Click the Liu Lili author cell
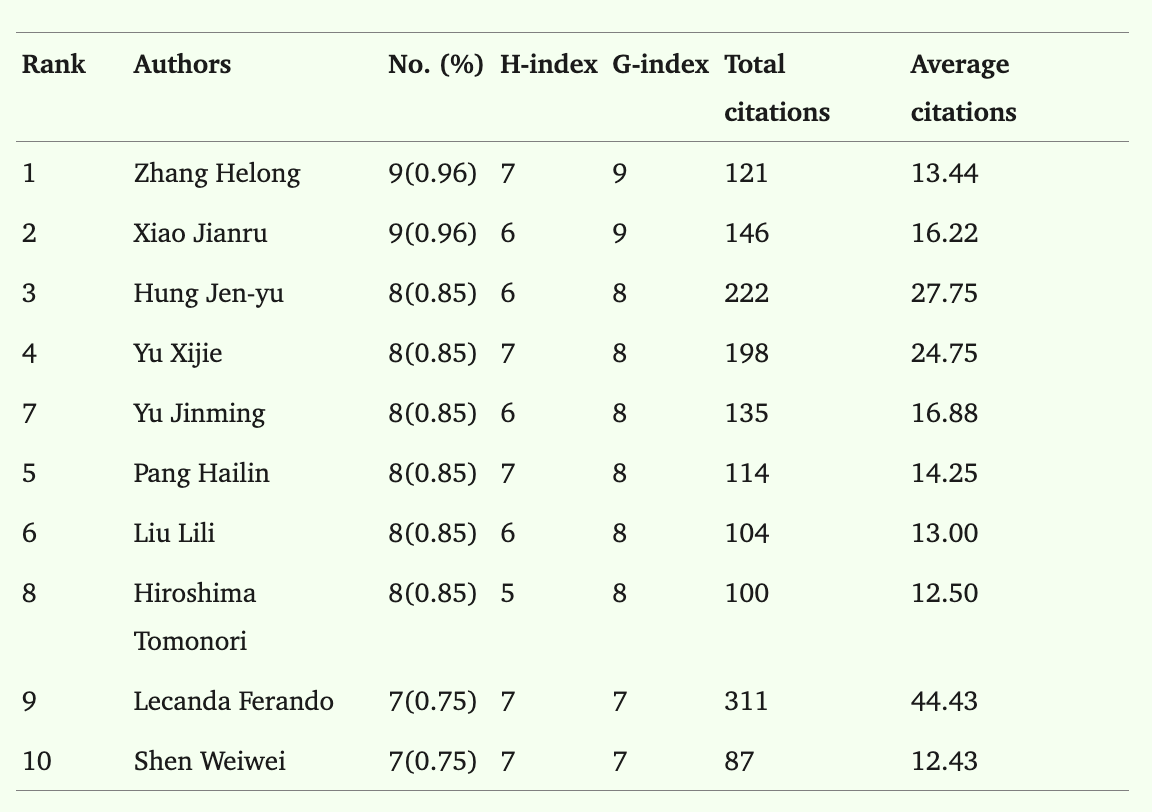This screenshot has height=812, width=1152. tap(174, 533)
